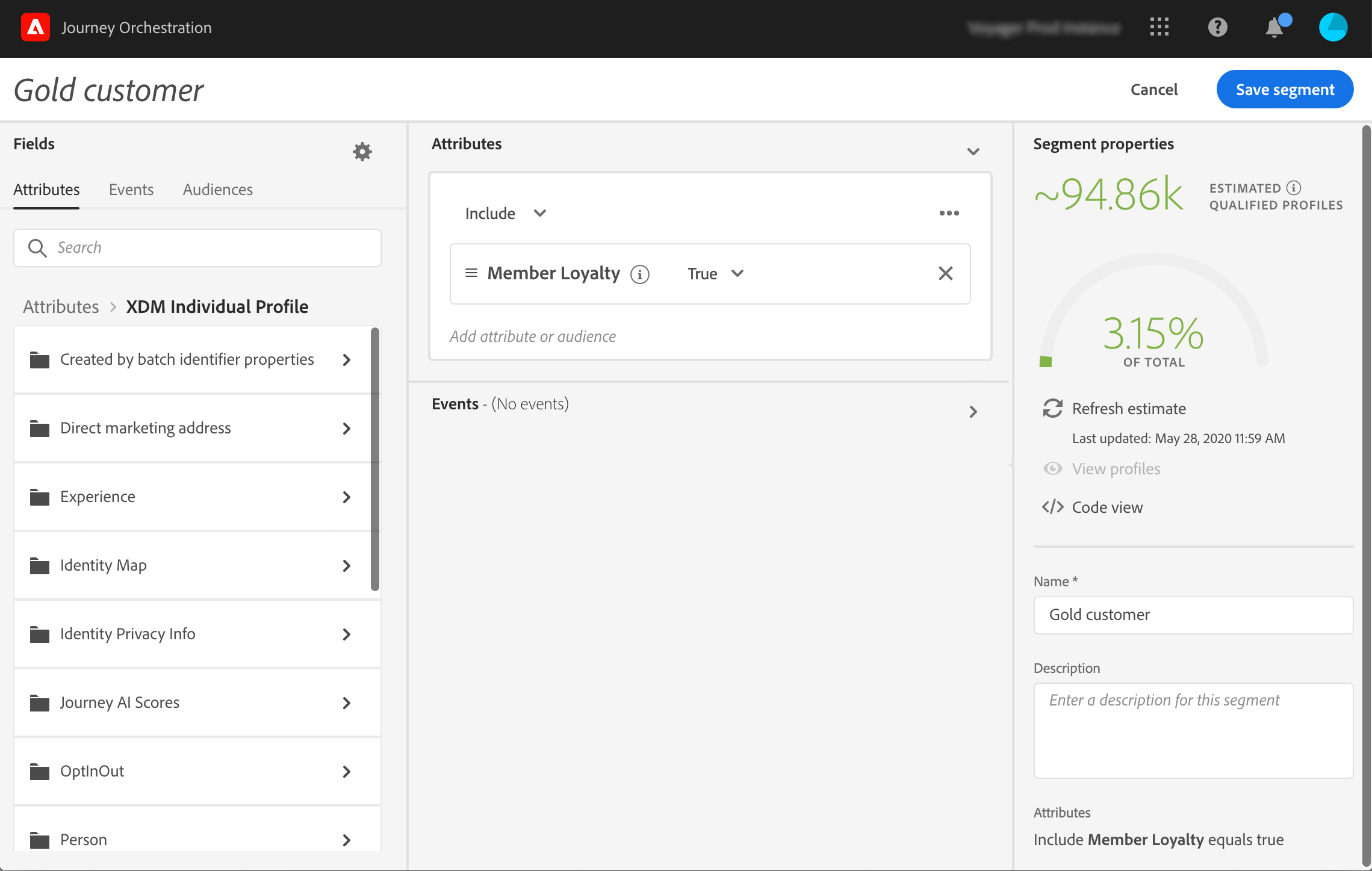
Task: Open the Include container options ellipsis
Action: click(x=949, y=213)
